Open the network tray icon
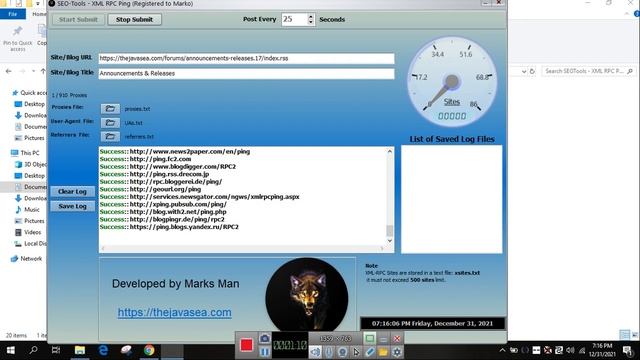This screenshot has height=360, width=640. click(x=582, y=350)
